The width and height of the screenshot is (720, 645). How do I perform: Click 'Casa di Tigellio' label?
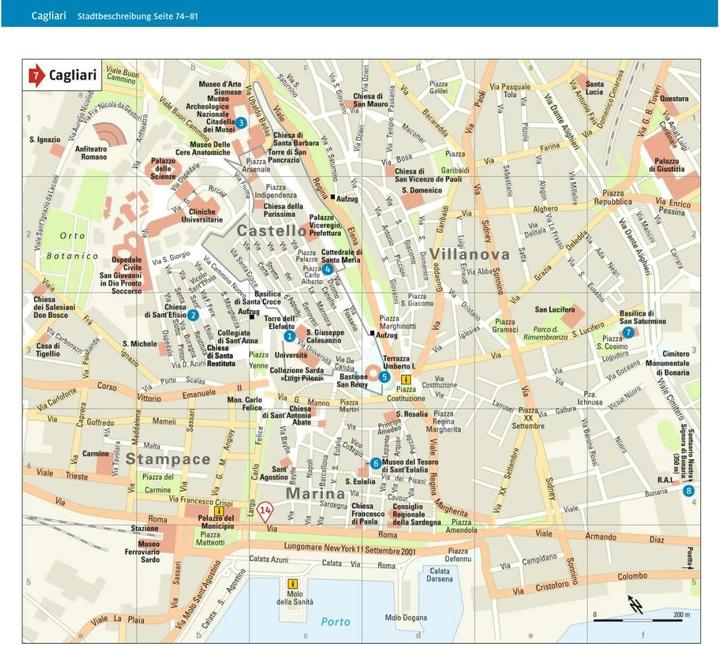48,350
